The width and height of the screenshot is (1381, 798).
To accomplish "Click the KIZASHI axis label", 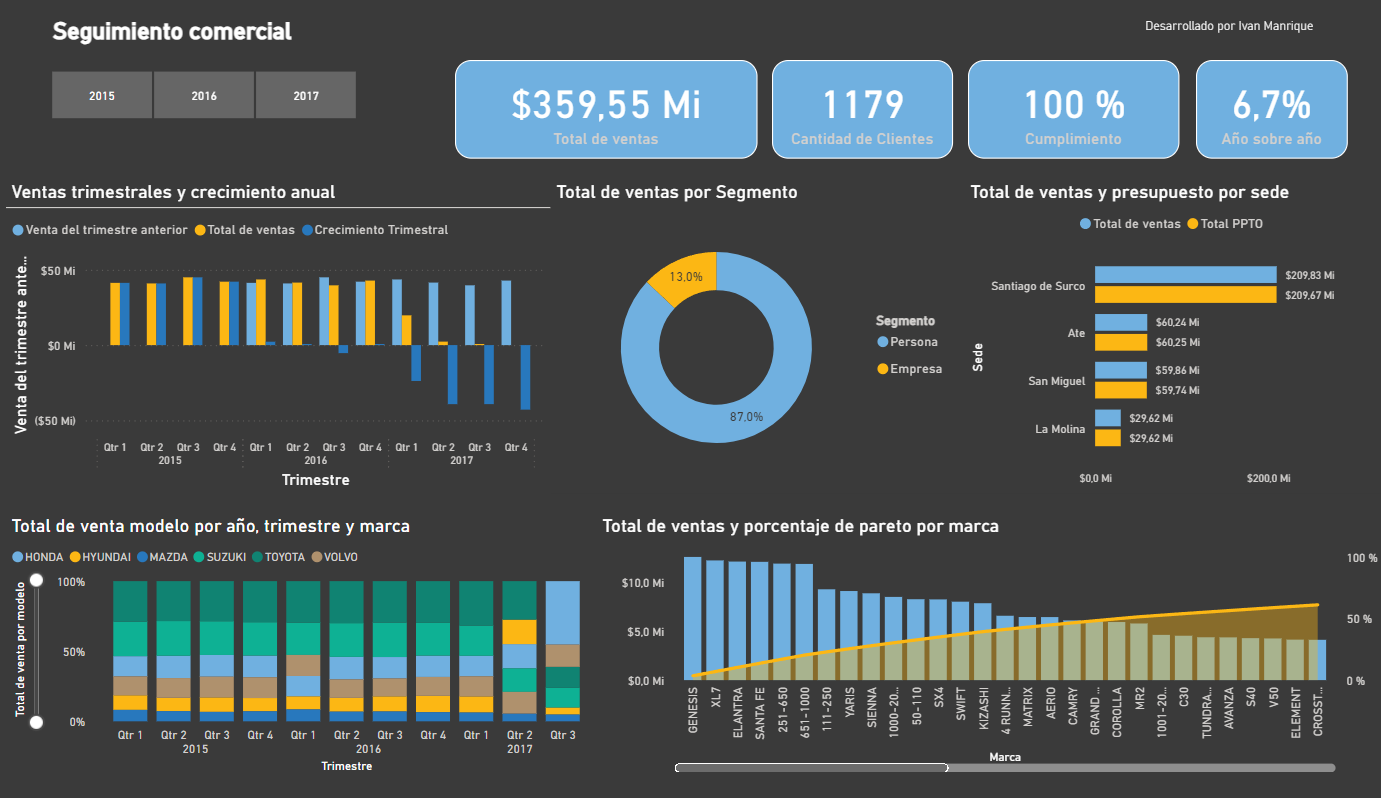I will click(x=984, y=709).
